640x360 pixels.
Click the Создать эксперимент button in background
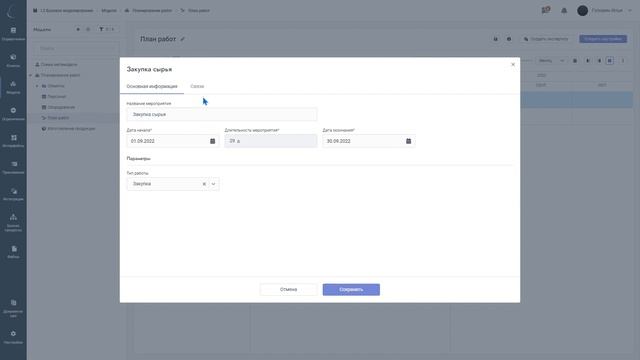pos(546,39)
